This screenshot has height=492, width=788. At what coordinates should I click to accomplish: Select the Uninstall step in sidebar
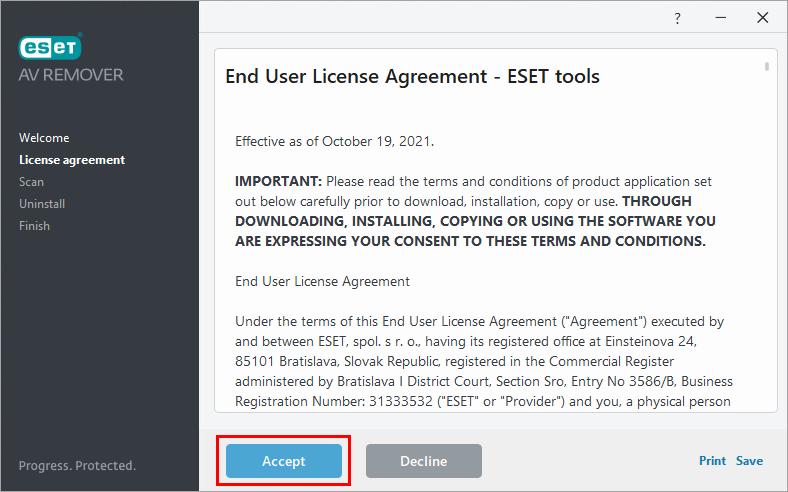tap(42, 204)
